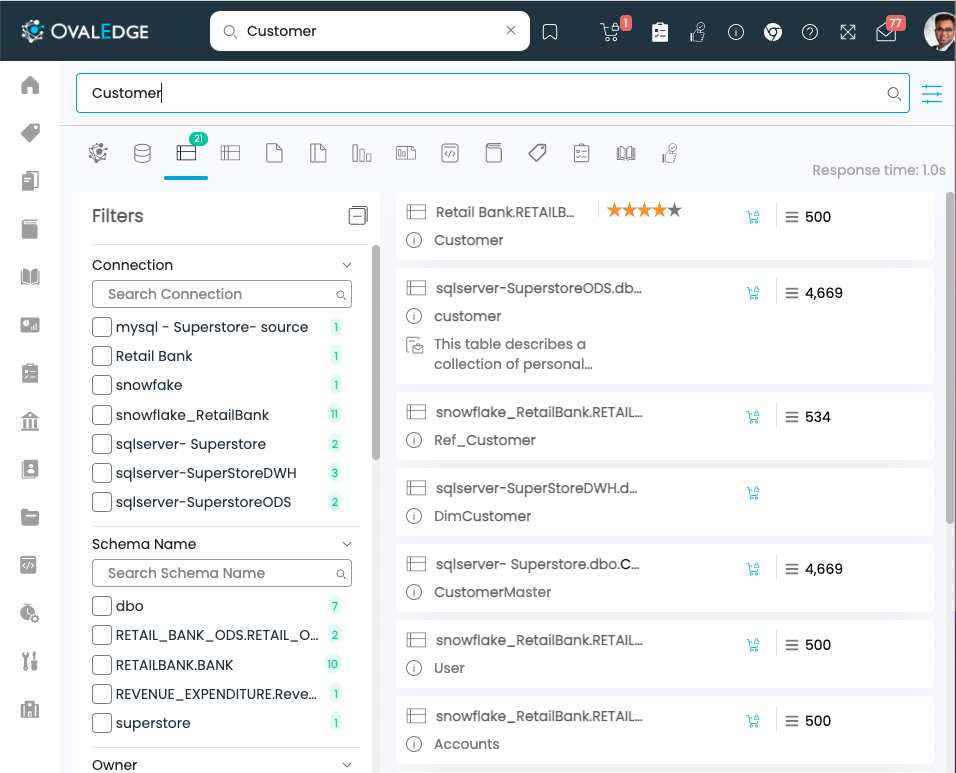The image size is (956, 773).
Task: Collapse the Schema Name filter section
Action: pos(347,544)
